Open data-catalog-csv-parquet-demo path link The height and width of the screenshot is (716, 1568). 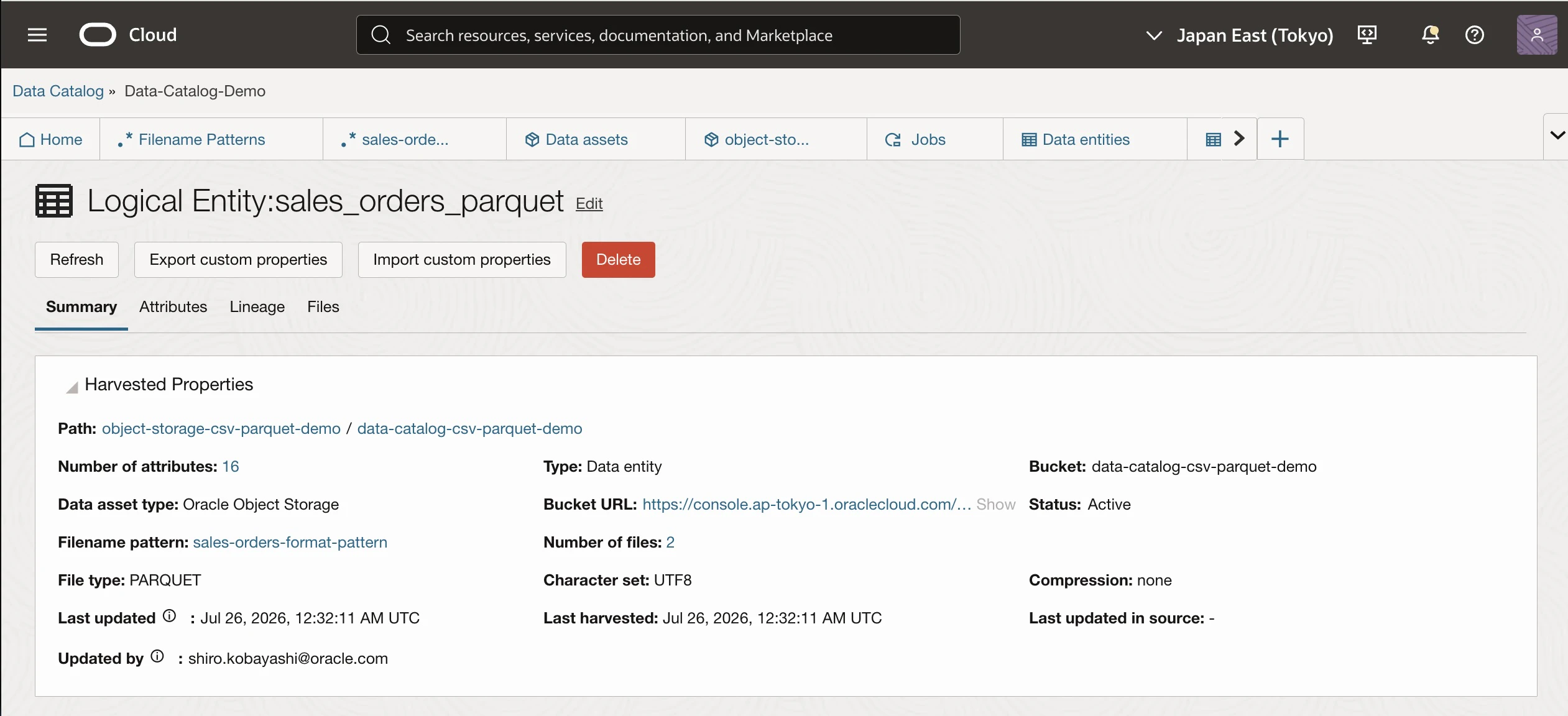coord(470,428)
